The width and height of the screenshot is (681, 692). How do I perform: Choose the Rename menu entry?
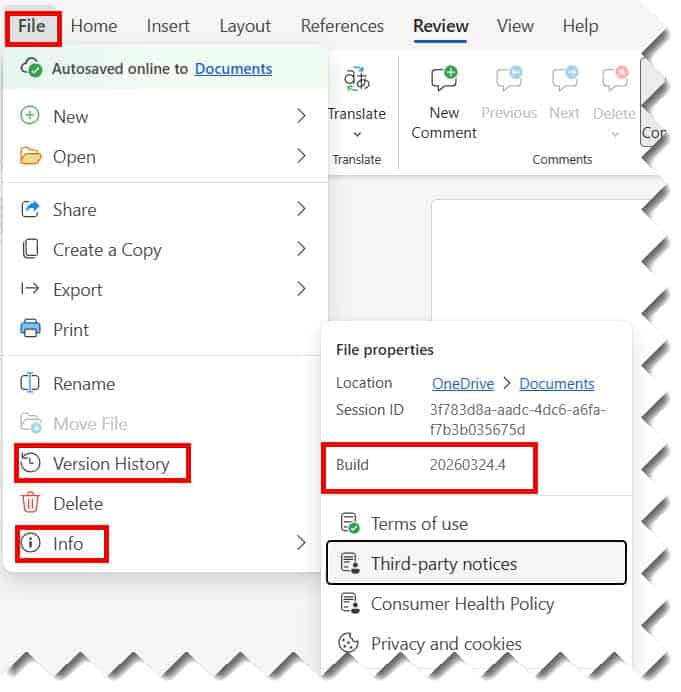pos(164,384)
